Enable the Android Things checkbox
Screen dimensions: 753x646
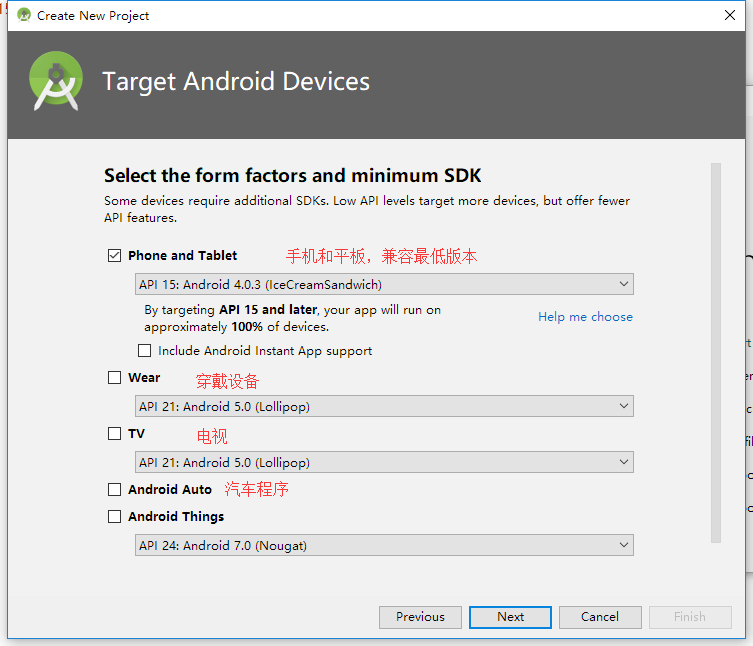click(114, 516)
